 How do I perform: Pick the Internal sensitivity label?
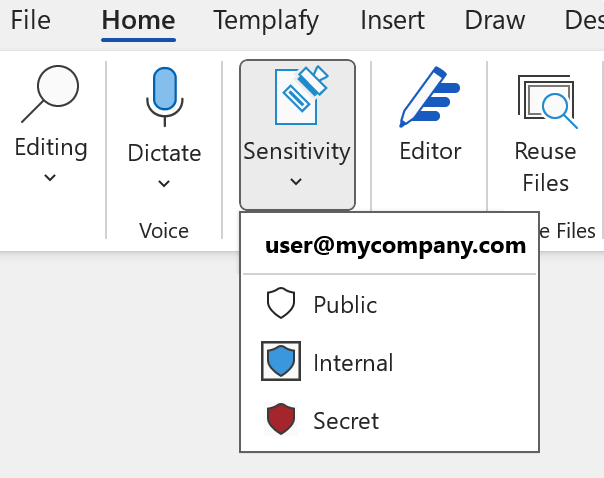point(353,362)
